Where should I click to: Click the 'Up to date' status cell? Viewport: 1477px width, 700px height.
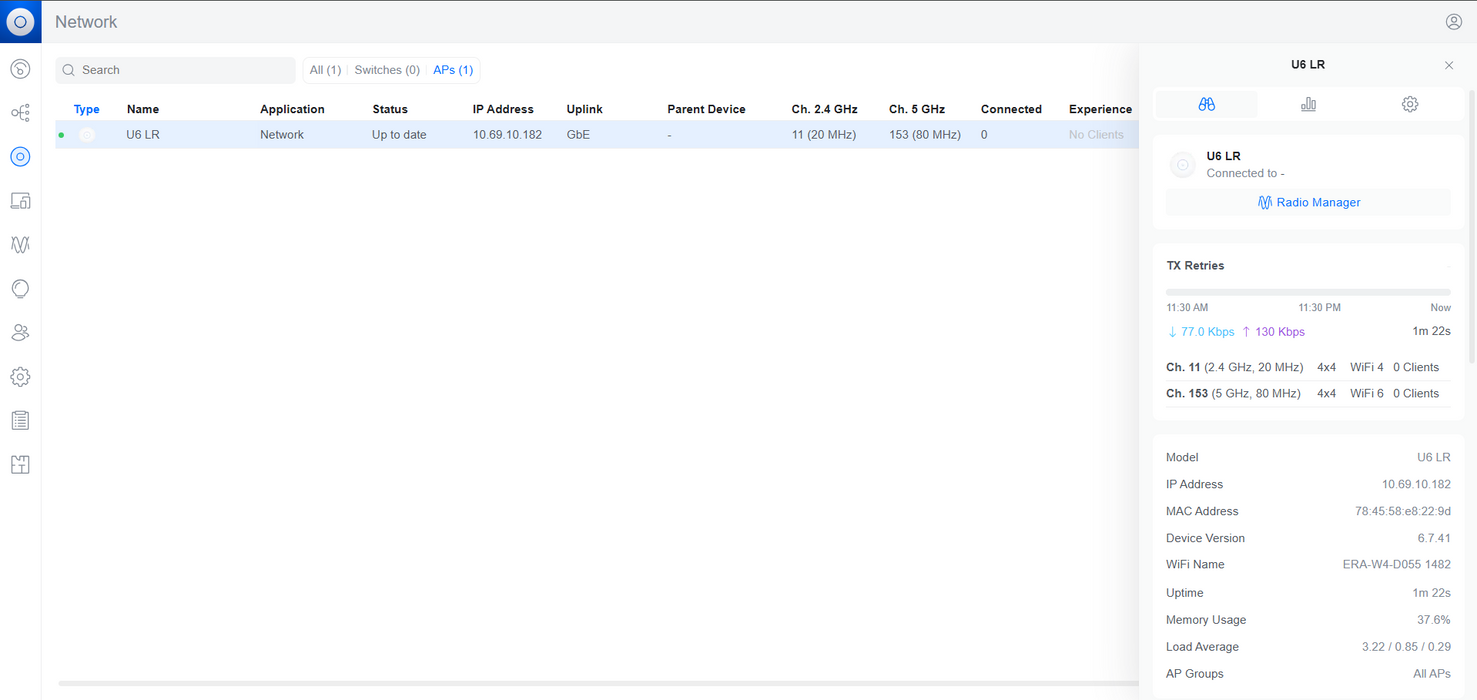[399, 135]
